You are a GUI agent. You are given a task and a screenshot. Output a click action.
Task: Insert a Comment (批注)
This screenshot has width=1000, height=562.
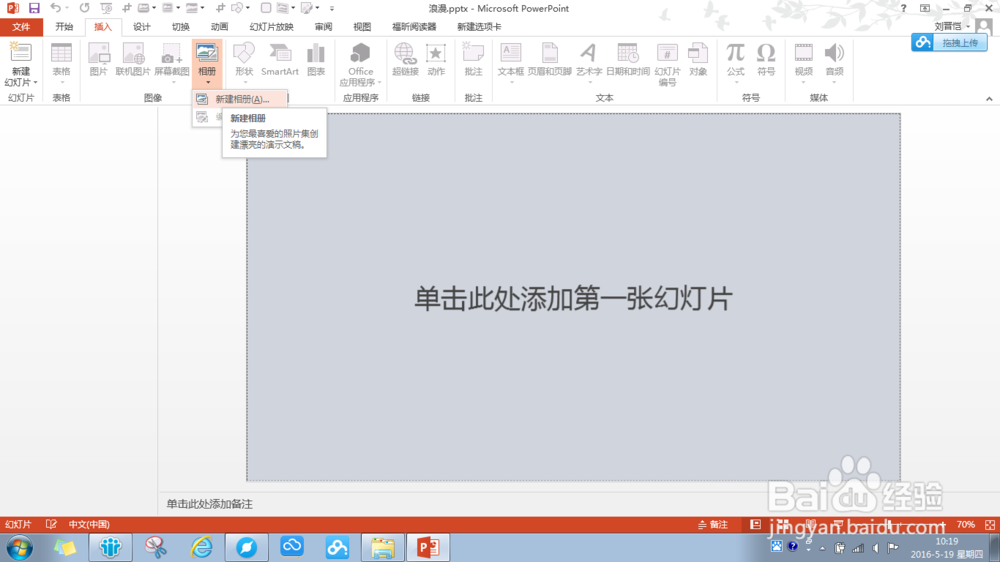pyautogui.click(x=473, y=59)
